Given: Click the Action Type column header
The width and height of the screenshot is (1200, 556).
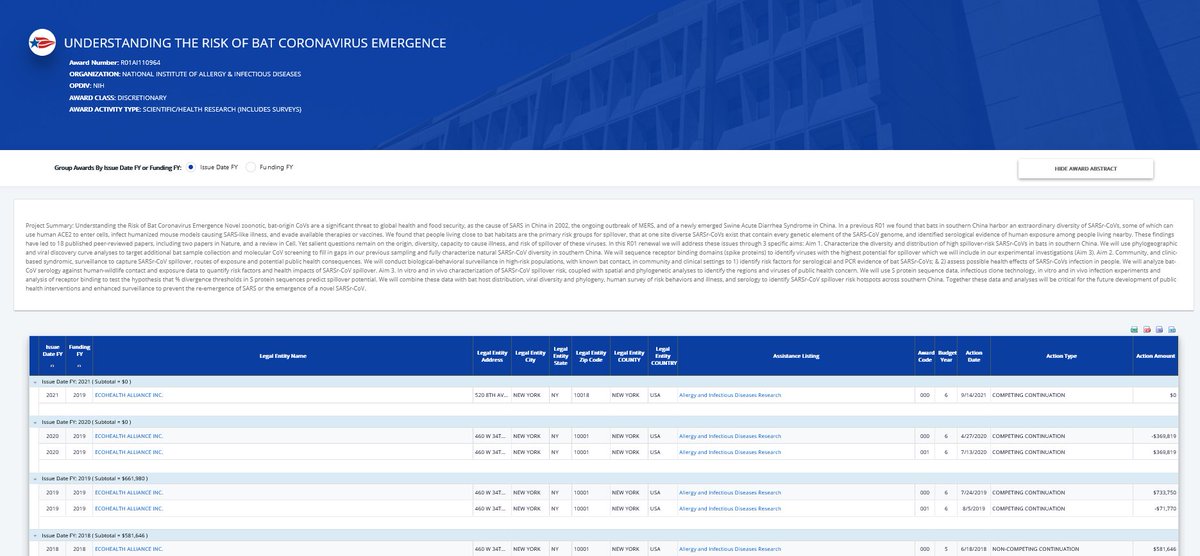Looking at the screenshot, I should pos(1062,355).
